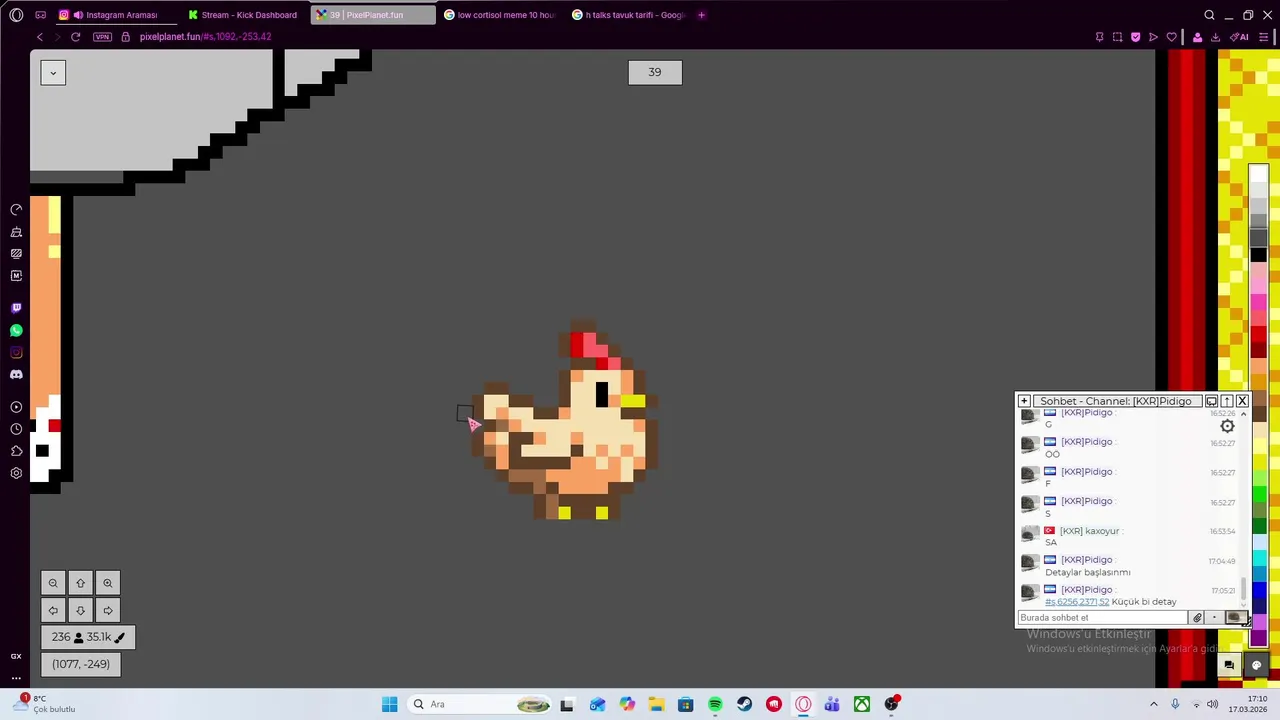Add bookmark with the heart icon
The width and height of the screenshot is (1280, 720).
coord(1172,37)
